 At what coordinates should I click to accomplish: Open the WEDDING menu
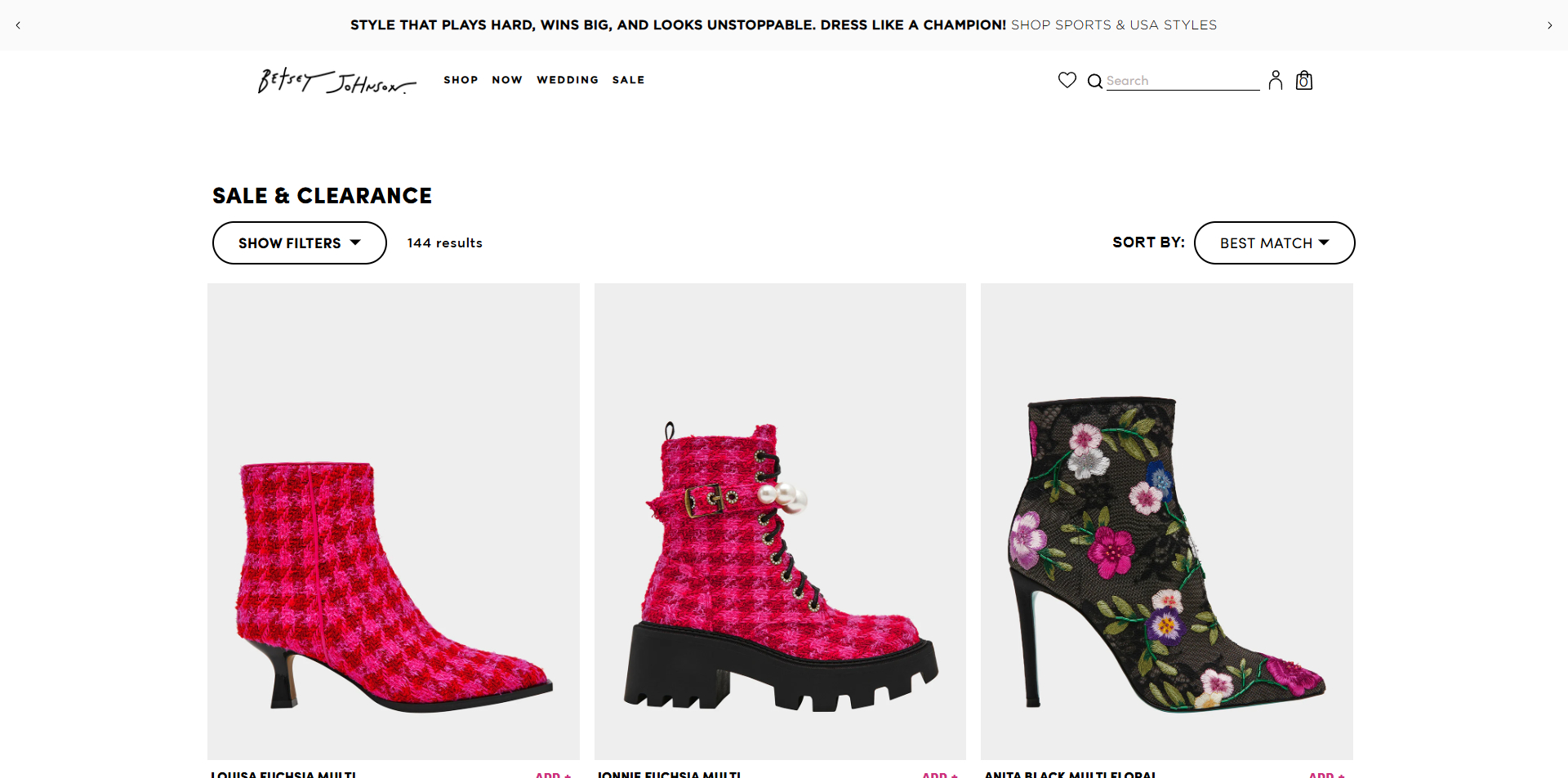[568, 79]
